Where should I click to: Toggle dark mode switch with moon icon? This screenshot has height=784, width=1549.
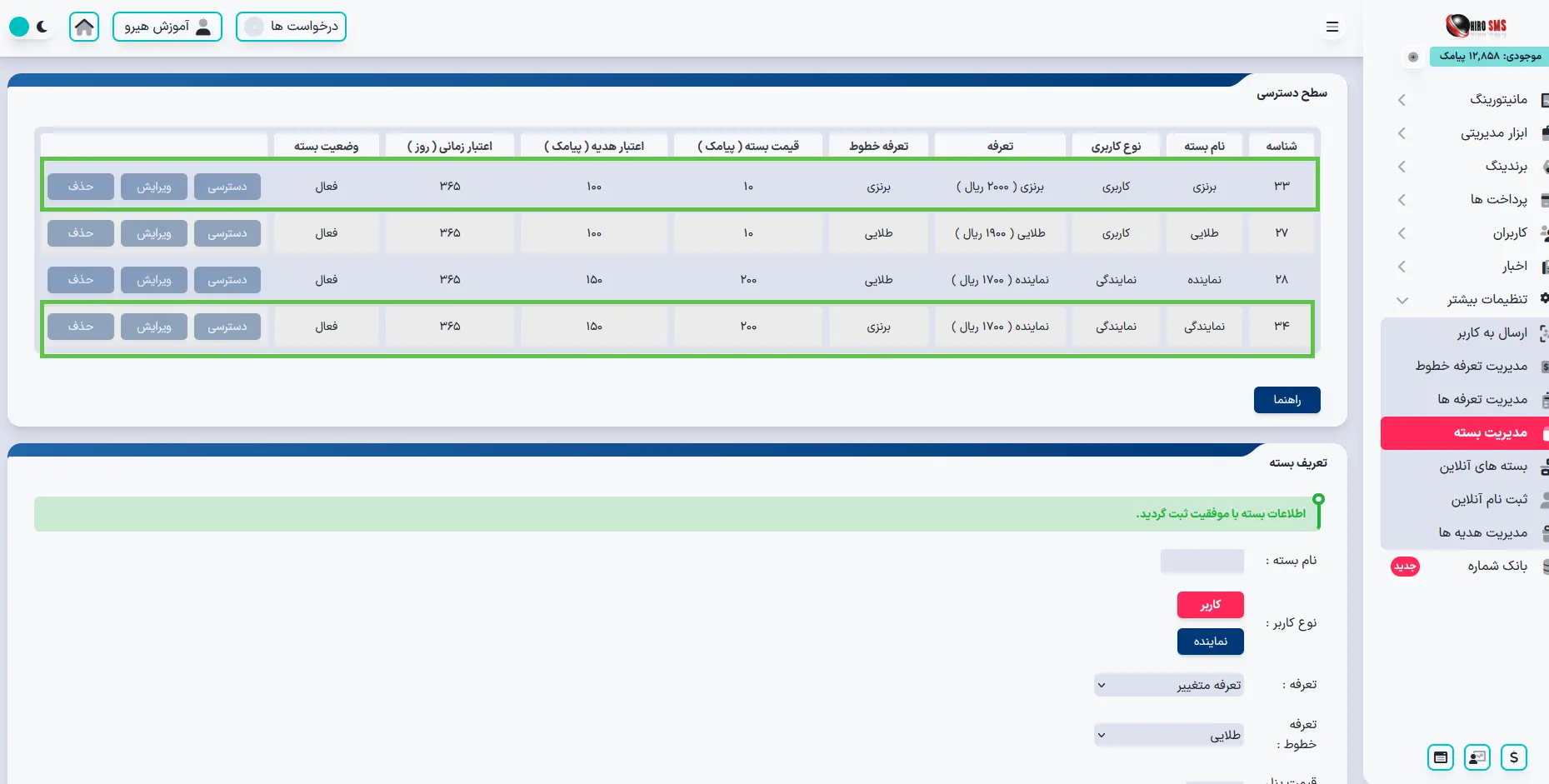pyautogui.click(x=30, y=27)
